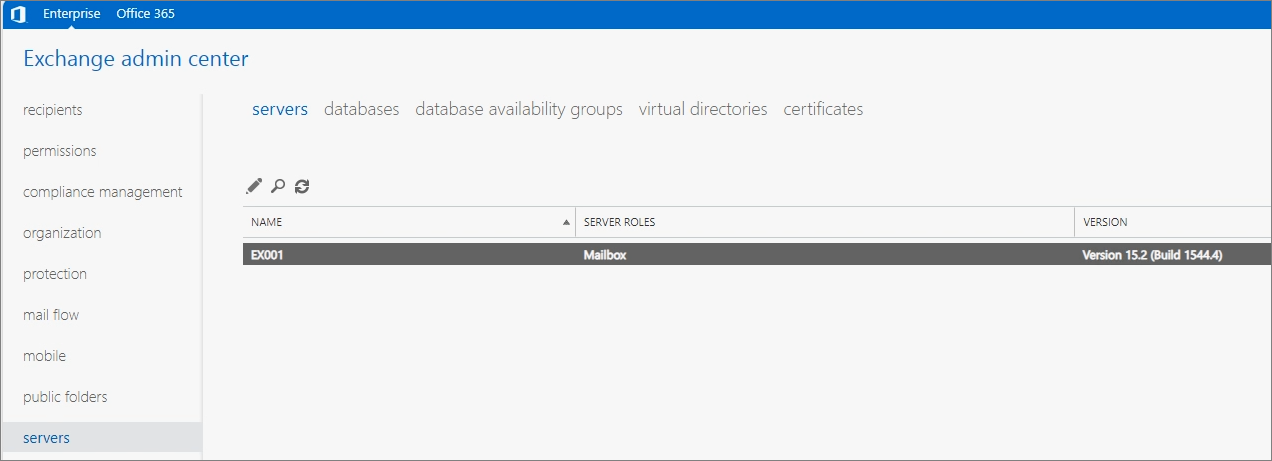Open the certificates tab
The height and width of the screenshot is (461, 1272).
tap(823, 109)
